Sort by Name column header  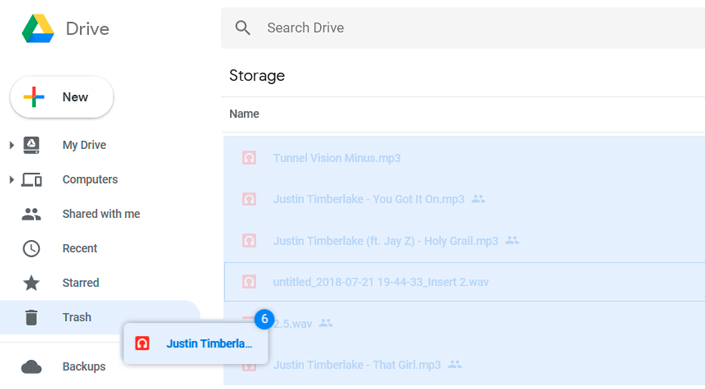pos(244,114)
